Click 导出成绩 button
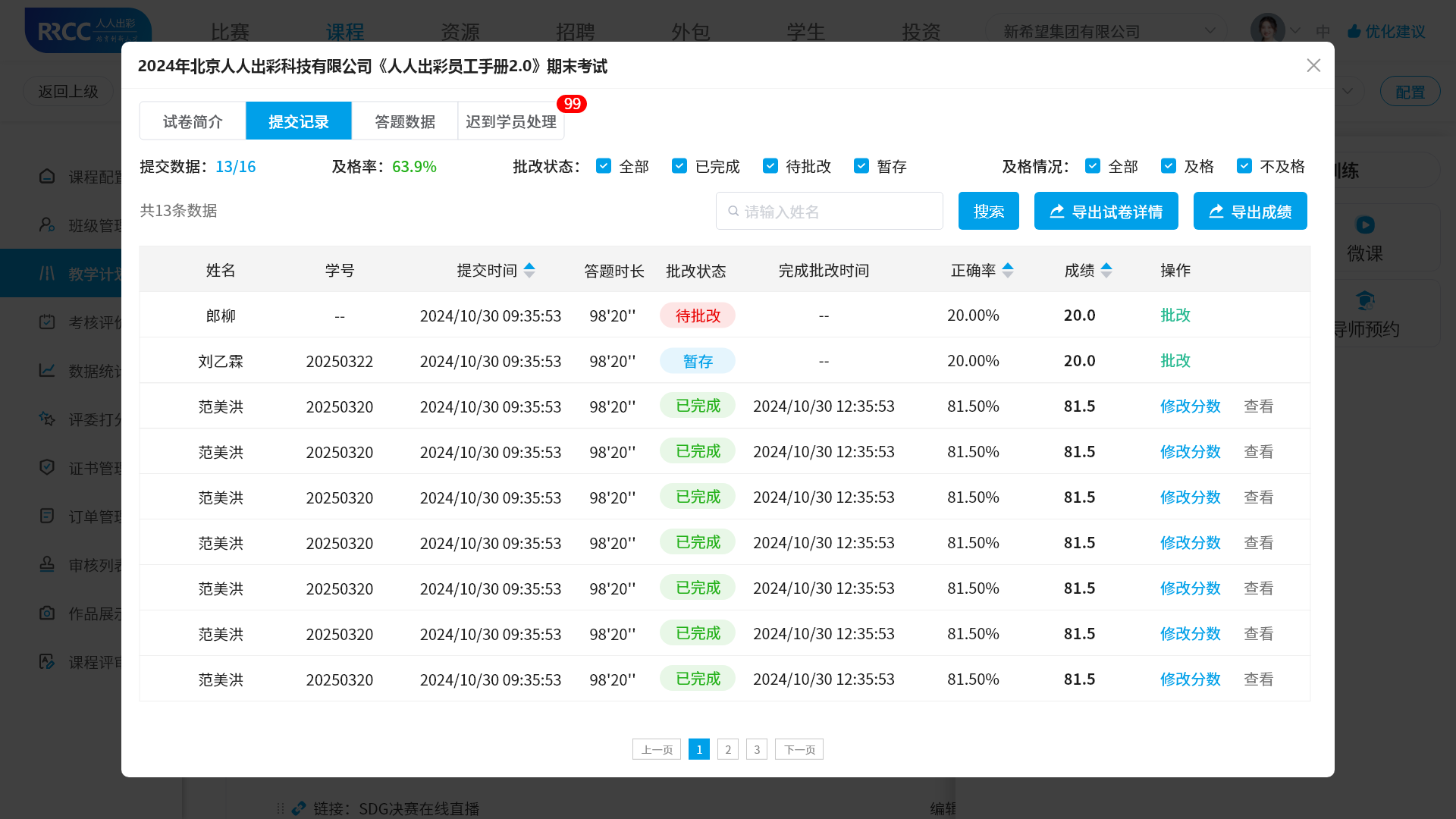The image size is (1456, 819). (x=1250, y=211)
